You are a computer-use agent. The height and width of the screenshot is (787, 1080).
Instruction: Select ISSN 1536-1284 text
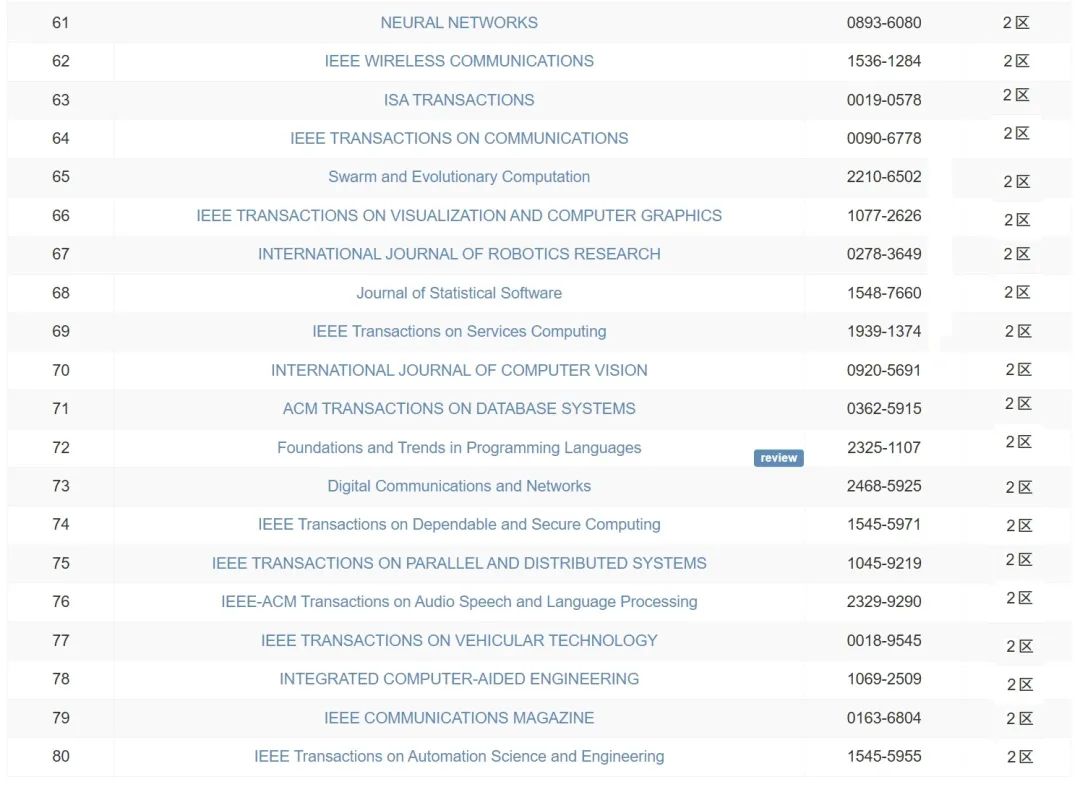click(x=884, y=61)
